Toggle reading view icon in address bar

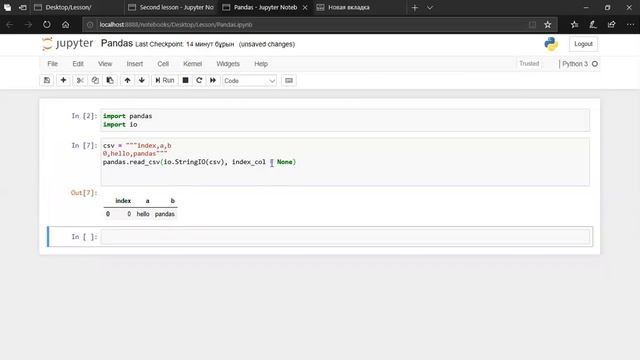(x=532, y=25)
